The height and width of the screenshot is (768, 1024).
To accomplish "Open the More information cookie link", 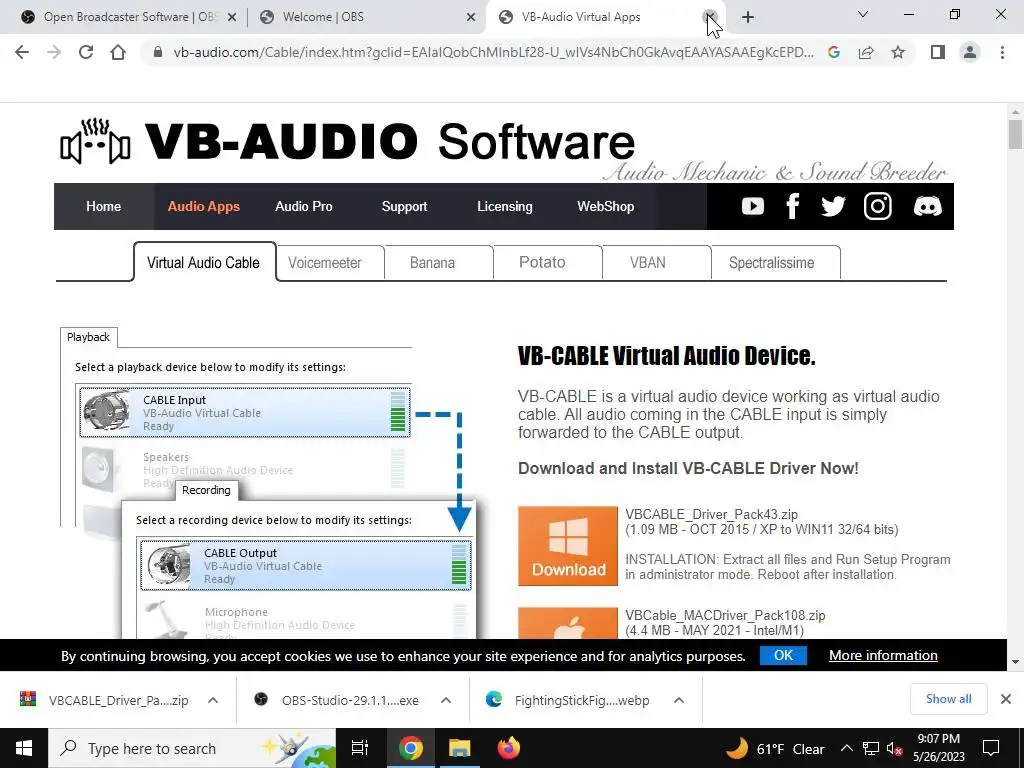I will (883, 655).
